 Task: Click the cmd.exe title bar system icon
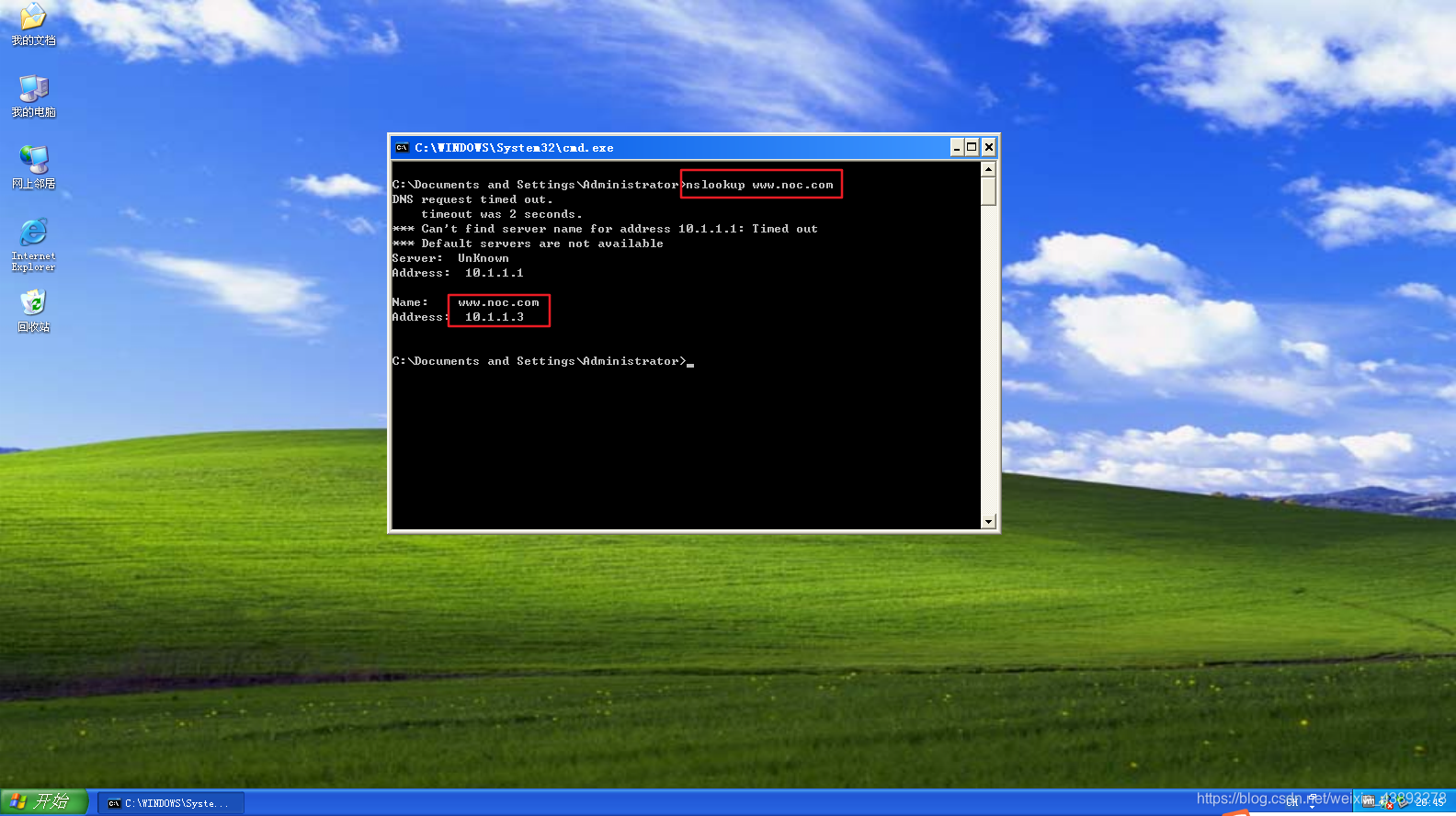[x=402, y=147]
